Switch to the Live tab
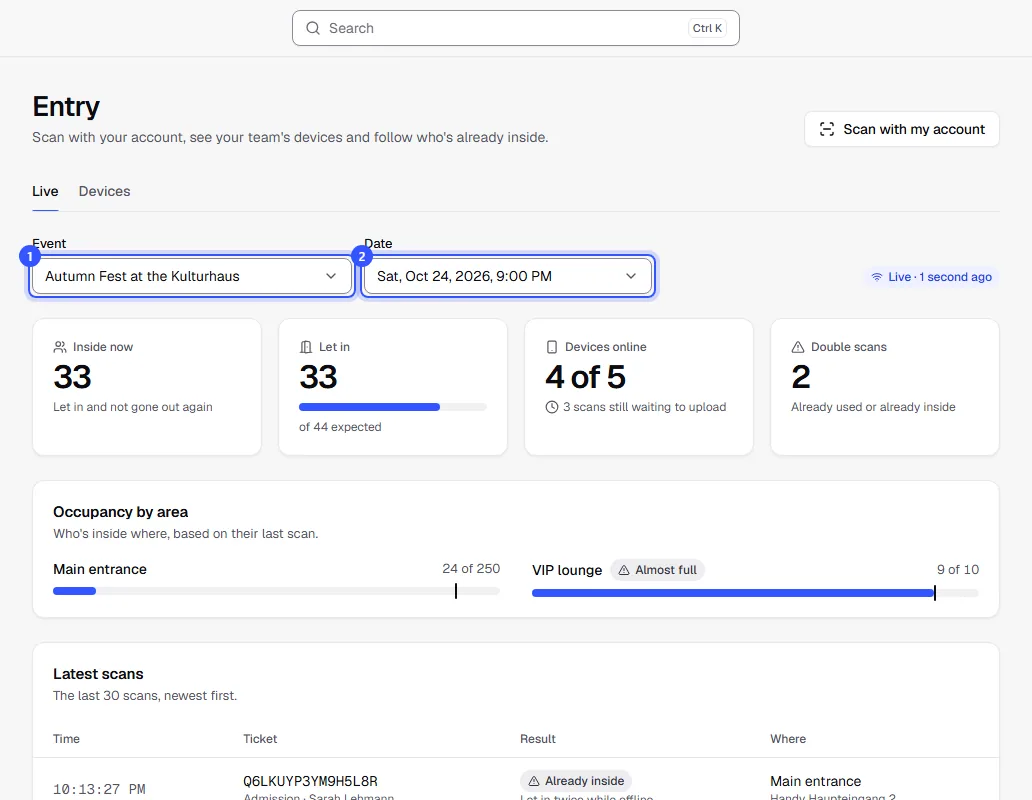The width and height of the screenshot is (1032, 800). [45, 191]
